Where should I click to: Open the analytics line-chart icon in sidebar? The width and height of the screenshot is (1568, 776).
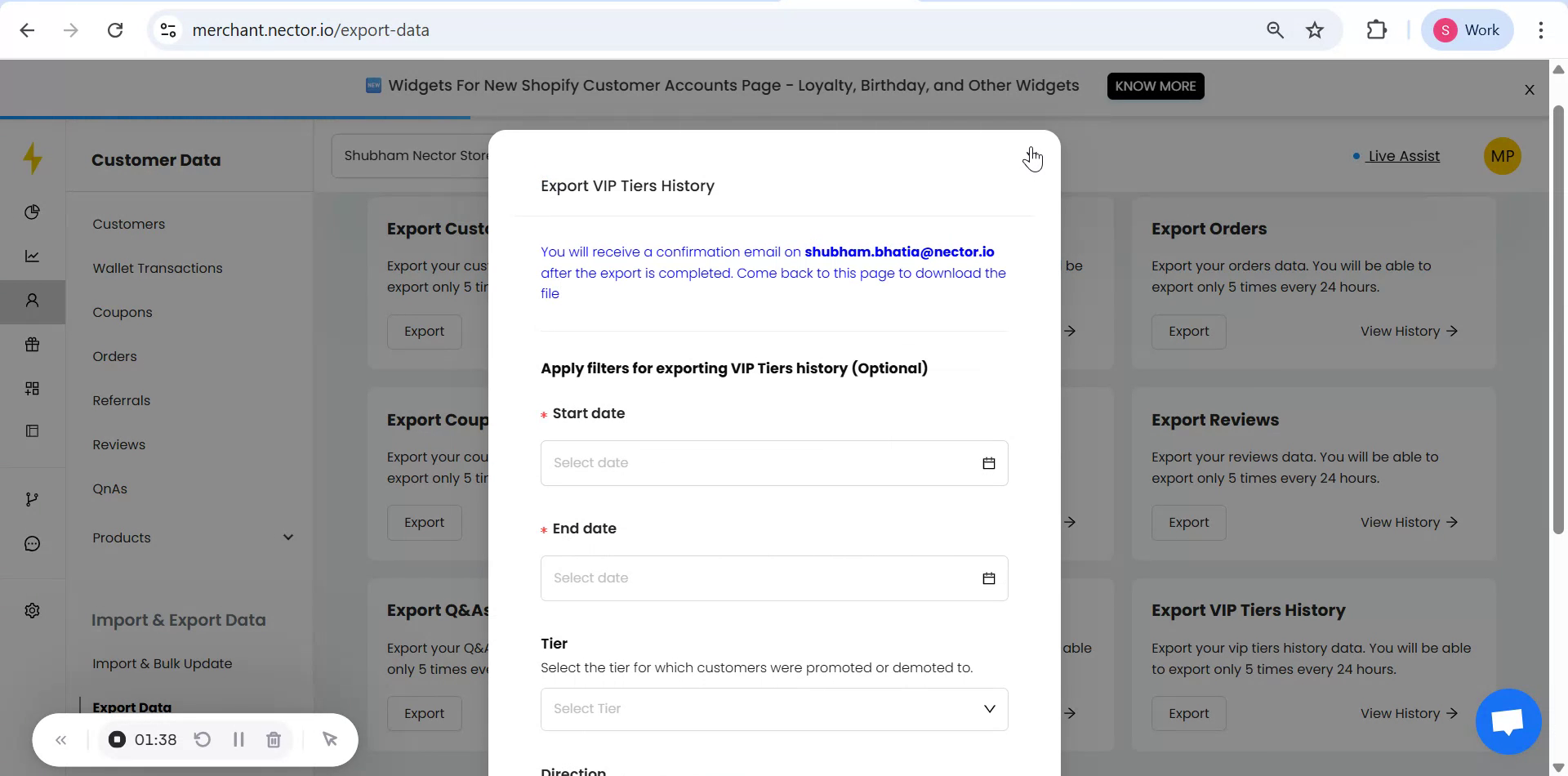pos(33,256)
